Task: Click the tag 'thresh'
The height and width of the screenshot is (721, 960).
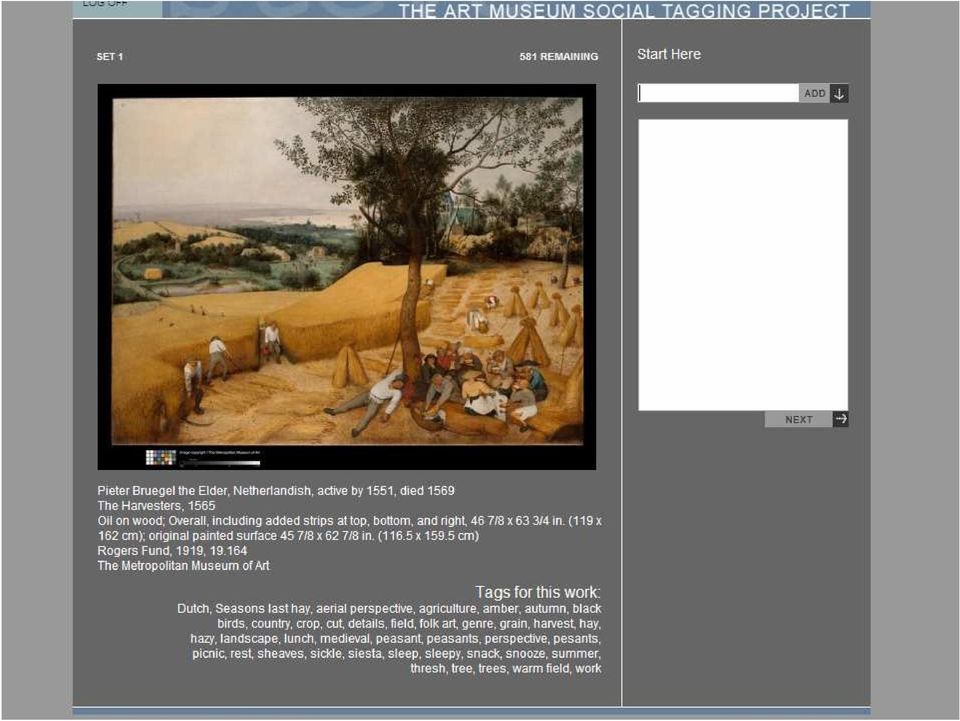Action: point(427,668)
